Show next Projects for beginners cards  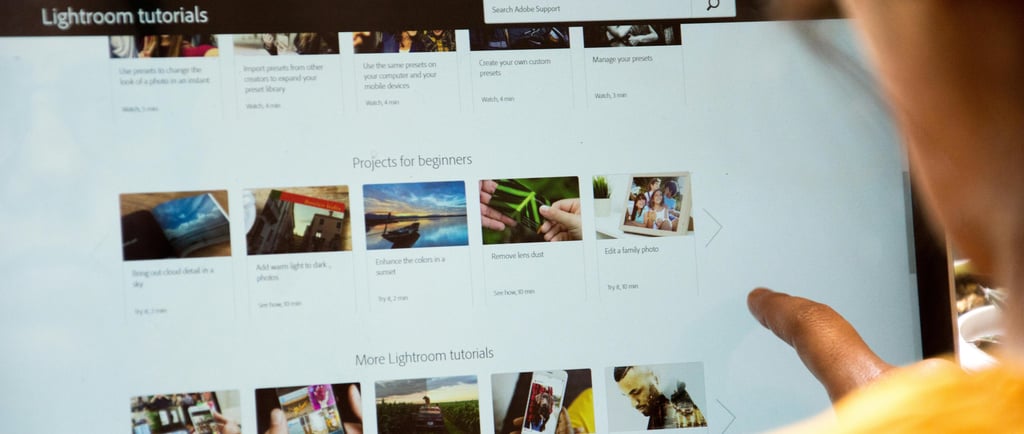pos(712,228)
